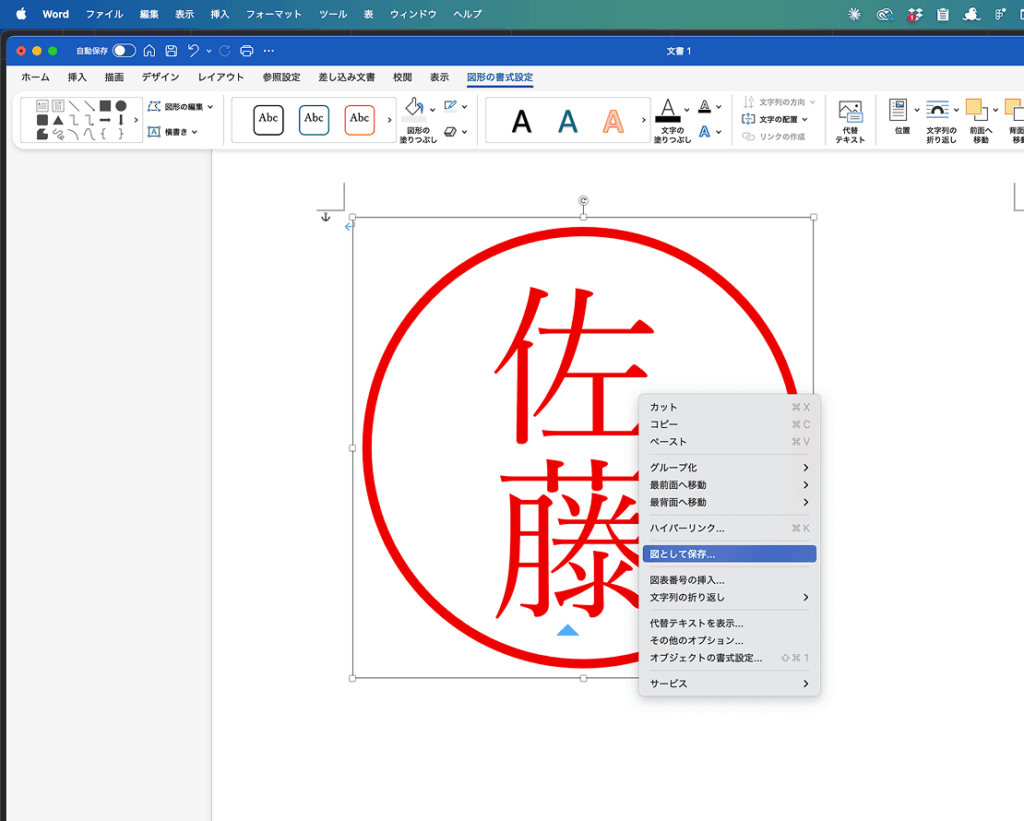Choose Copy in the context menu
This screenshot has height=821, width=1024.
(729, 425)
